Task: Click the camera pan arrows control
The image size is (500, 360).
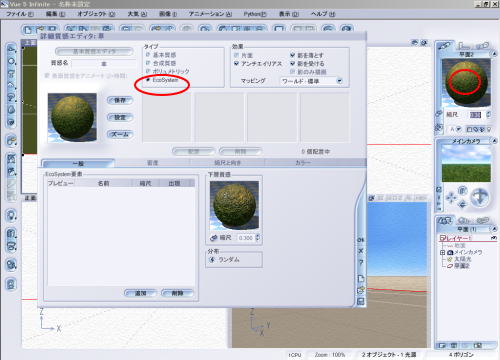Action: click(x=451, y=198)
